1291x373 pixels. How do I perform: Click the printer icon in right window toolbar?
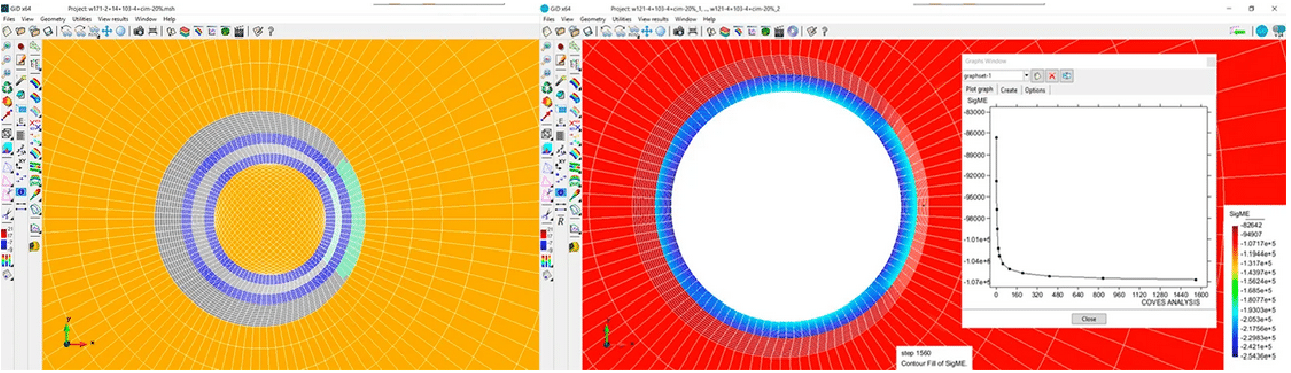pos(693,31)
